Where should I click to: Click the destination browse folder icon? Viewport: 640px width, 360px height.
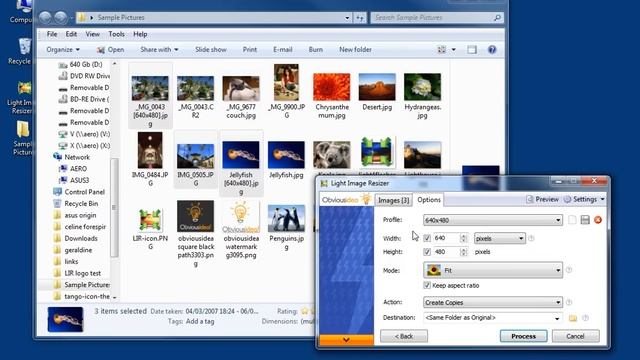[x=573, y=318]
